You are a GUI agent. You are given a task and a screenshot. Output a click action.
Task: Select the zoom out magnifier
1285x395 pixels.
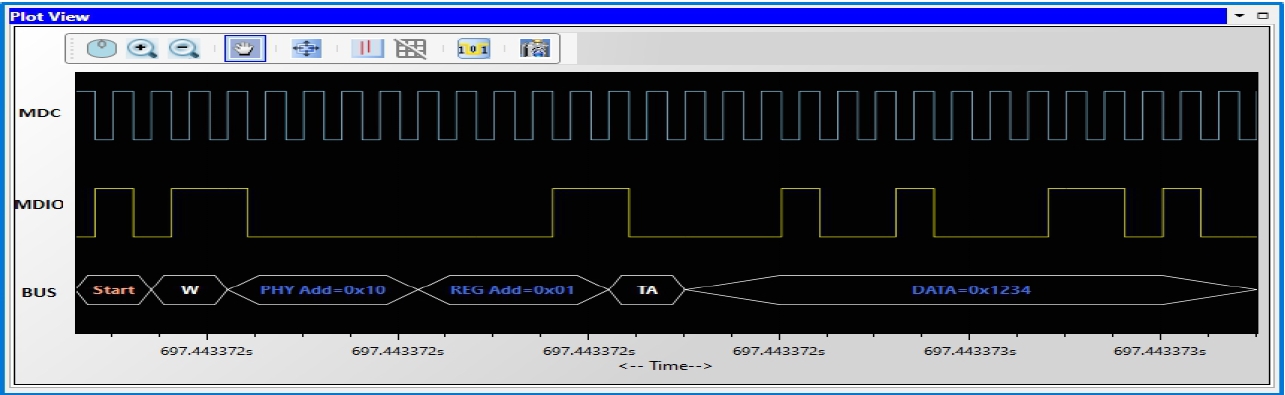pyautogui.click(x=183, y=48)
